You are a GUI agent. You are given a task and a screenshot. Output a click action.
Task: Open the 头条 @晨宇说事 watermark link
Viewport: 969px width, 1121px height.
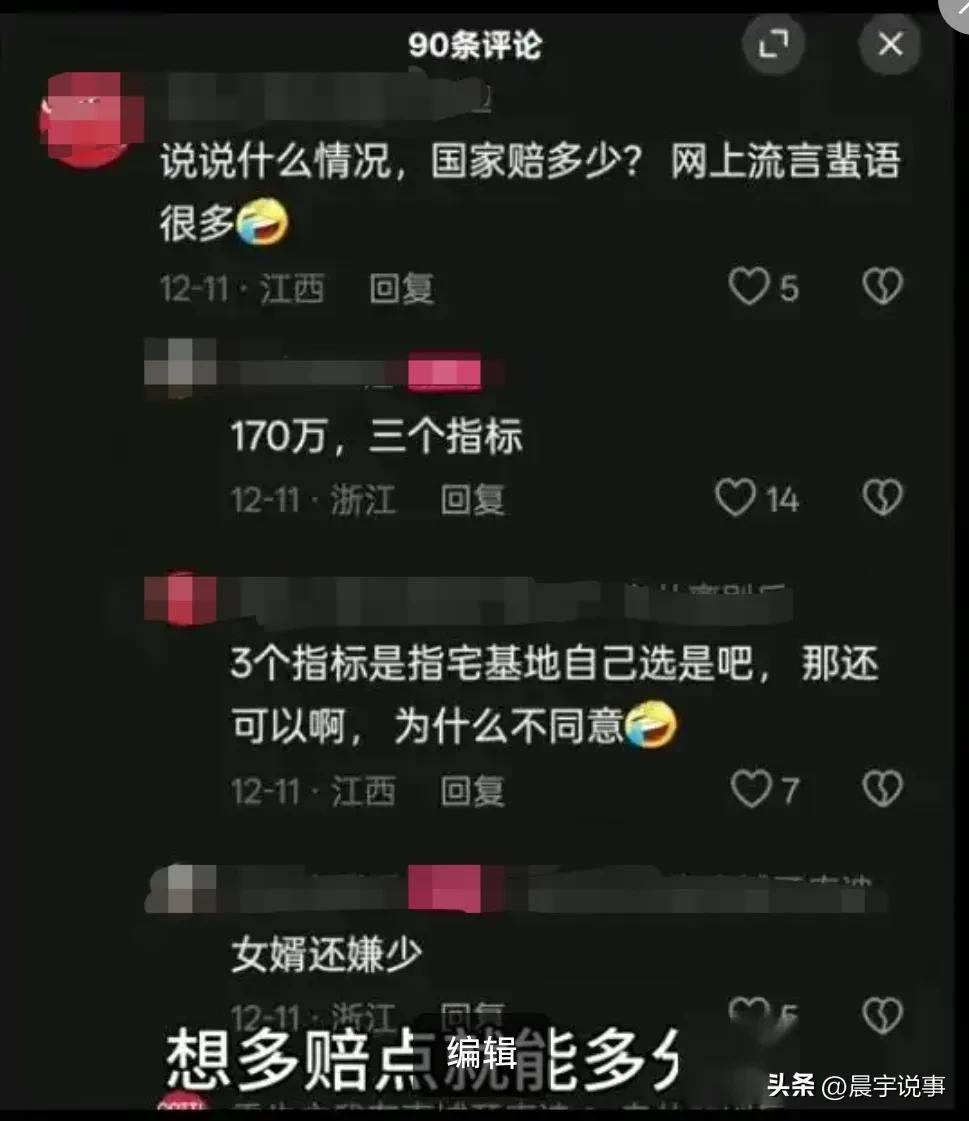coord(856,1086)
